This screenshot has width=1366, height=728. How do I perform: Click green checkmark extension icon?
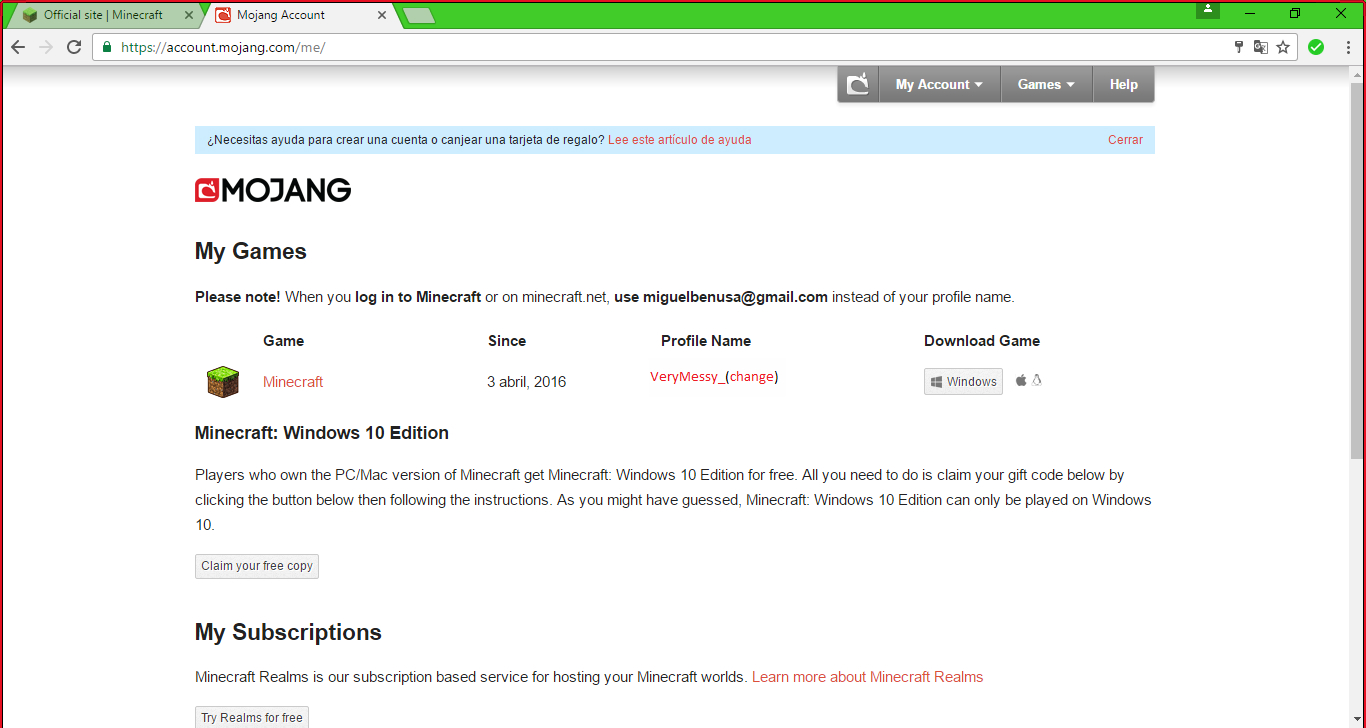(1316, 47)
